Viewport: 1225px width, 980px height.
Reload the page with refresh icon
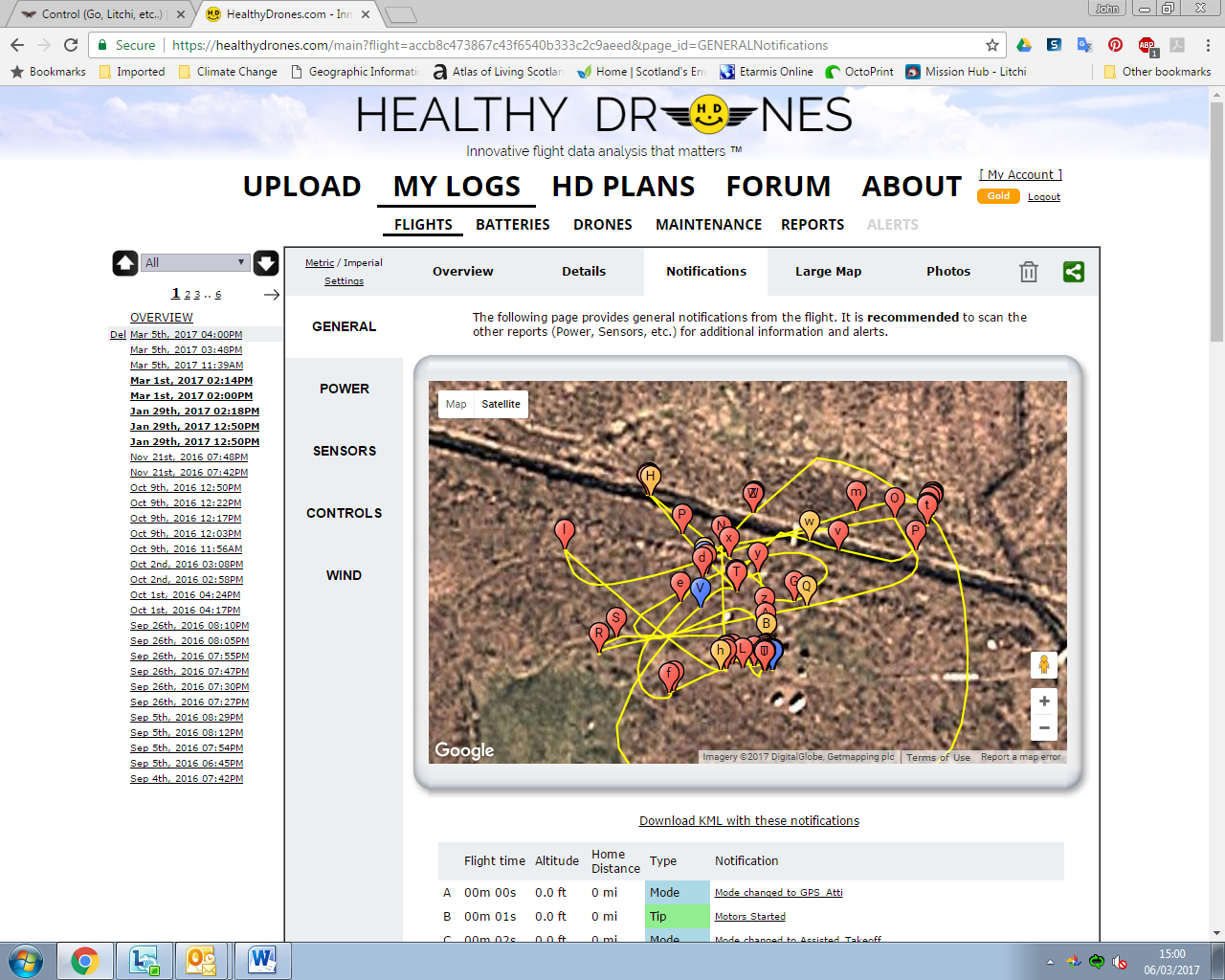point(71,45)
